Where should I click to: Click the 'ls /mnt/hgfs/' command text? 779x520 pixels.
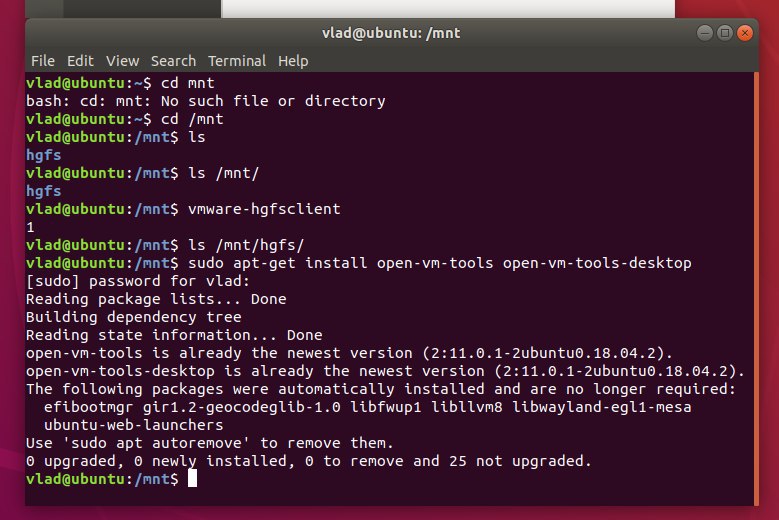246,245
